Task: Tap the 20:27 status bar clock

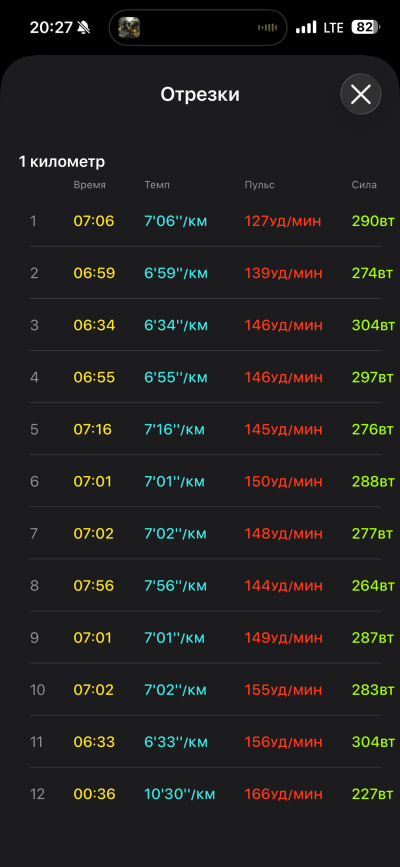Action: (x=51, y=28)
